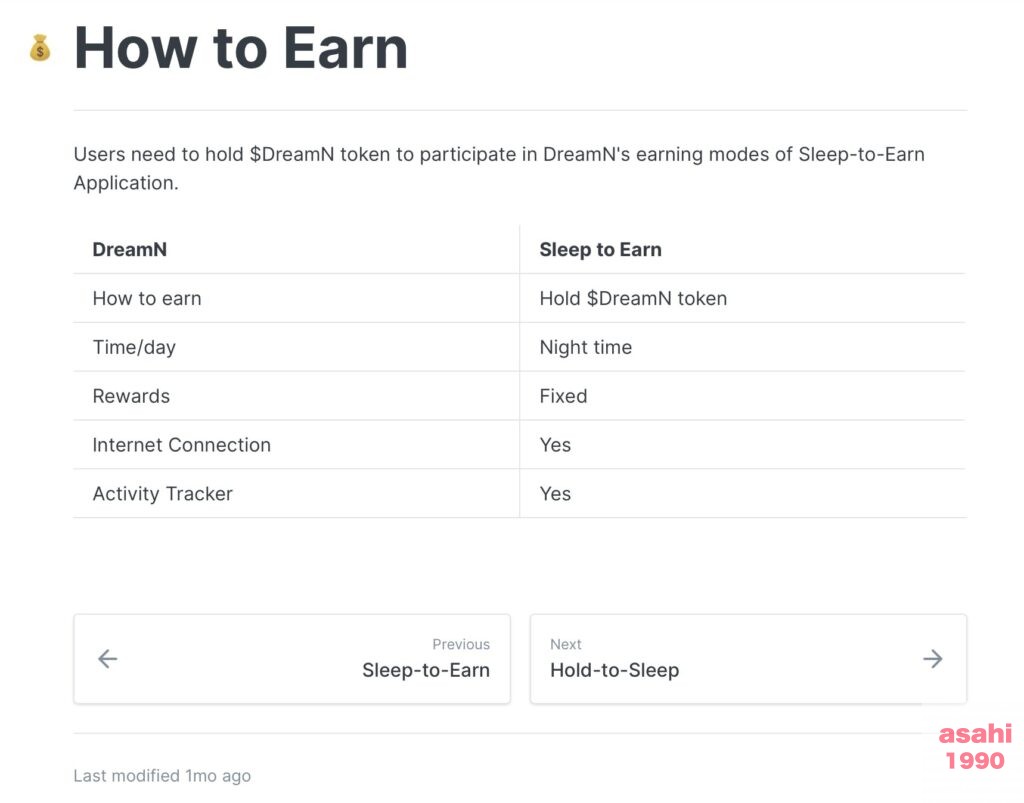Click the Fixed rewards cell
The width and height of the screenshot is (1024, 803).
pos(563,396)
